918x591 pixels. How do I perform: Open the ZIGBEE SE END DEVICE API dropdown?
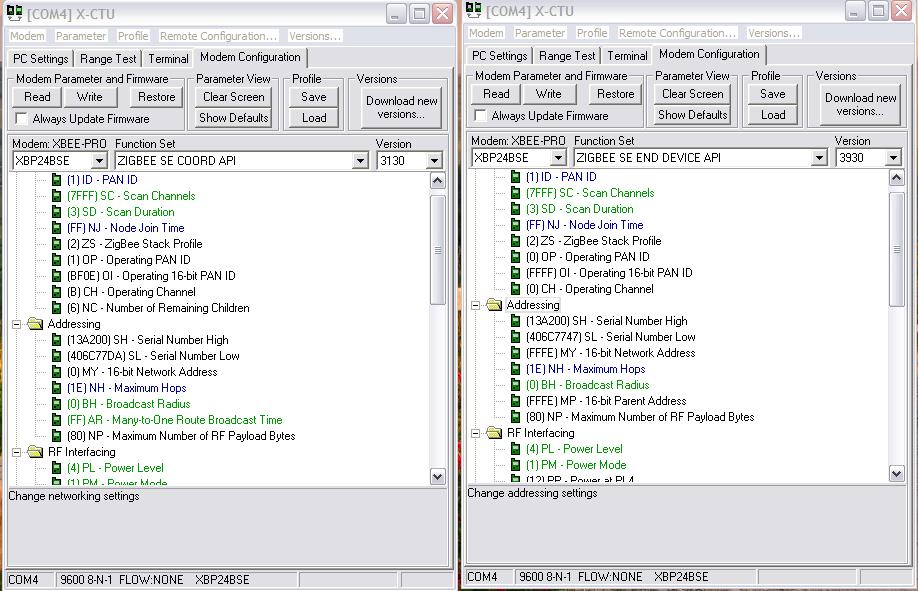pyautogui.click(x=819, y=158)
